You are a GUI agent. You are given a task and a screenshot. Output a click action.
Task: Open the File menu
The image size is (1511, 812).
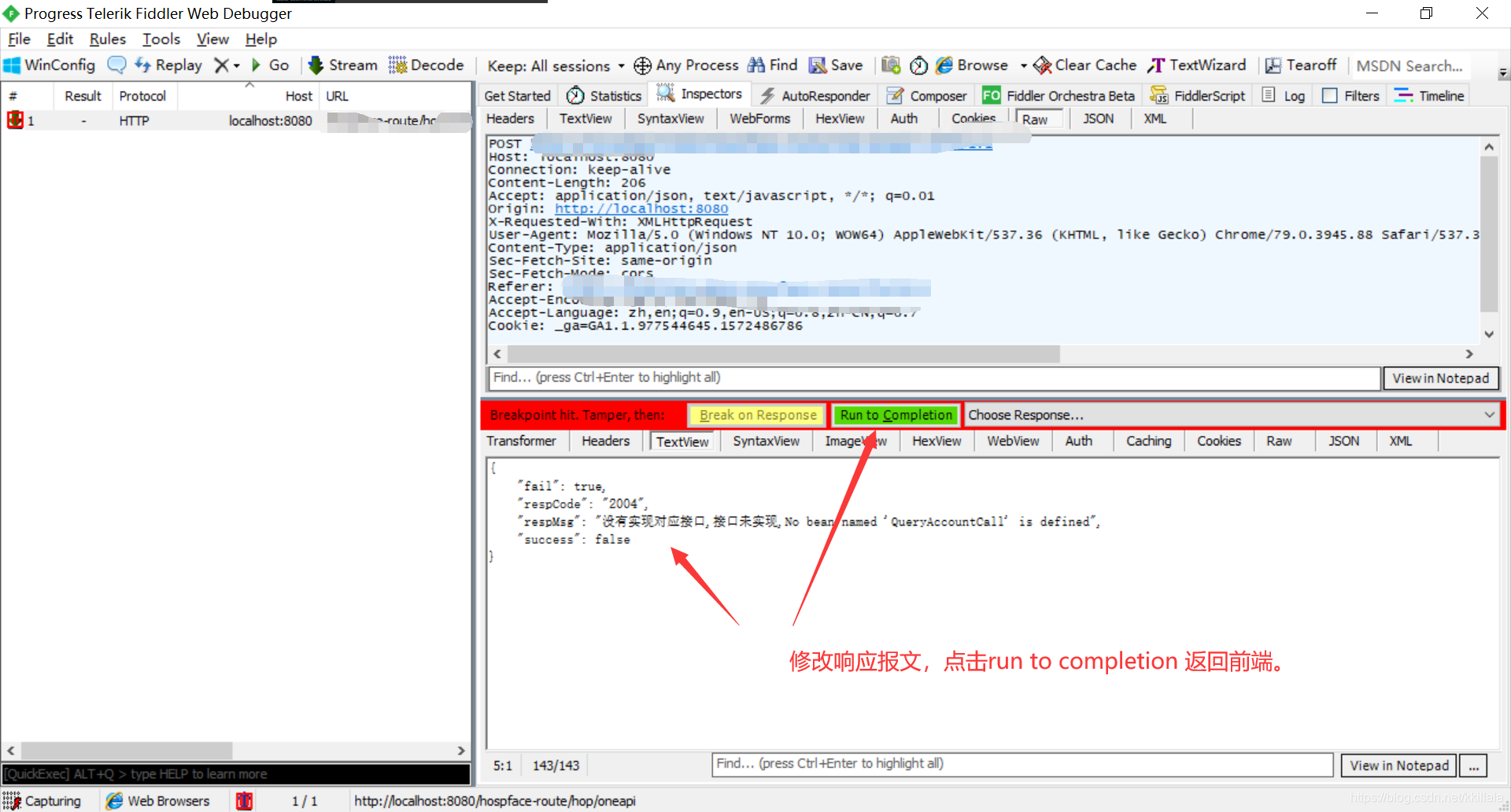pyautogui.click(x=19, y=39)
